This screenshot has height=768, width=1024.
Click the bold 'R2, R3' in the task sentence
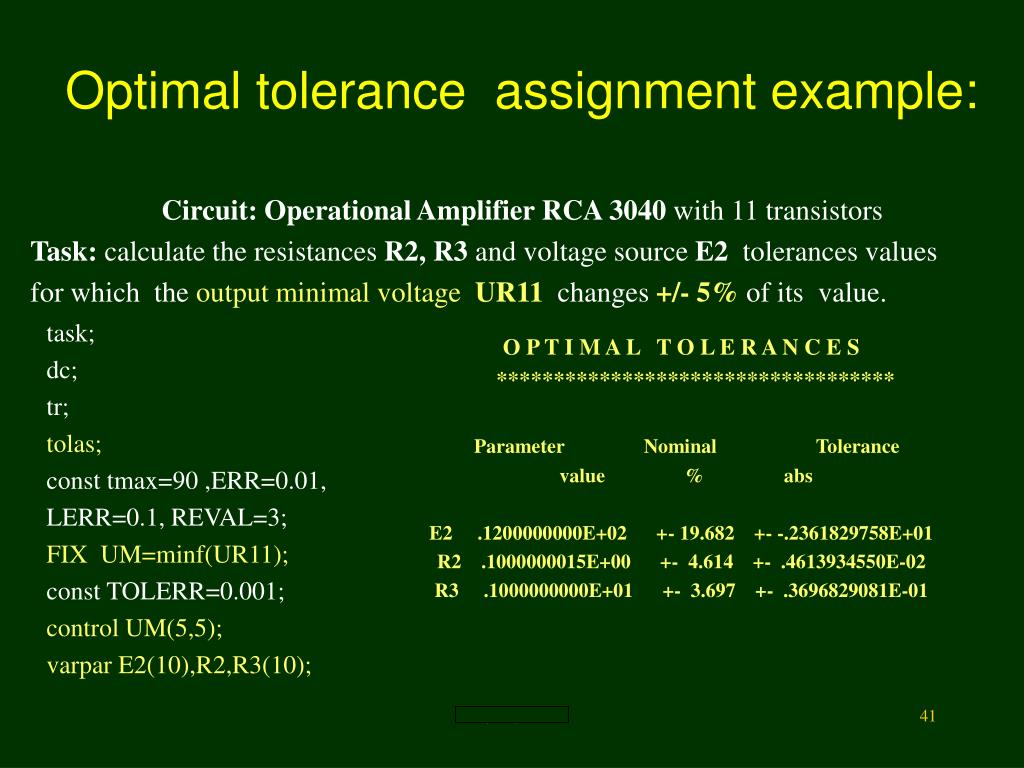point(426,252)
